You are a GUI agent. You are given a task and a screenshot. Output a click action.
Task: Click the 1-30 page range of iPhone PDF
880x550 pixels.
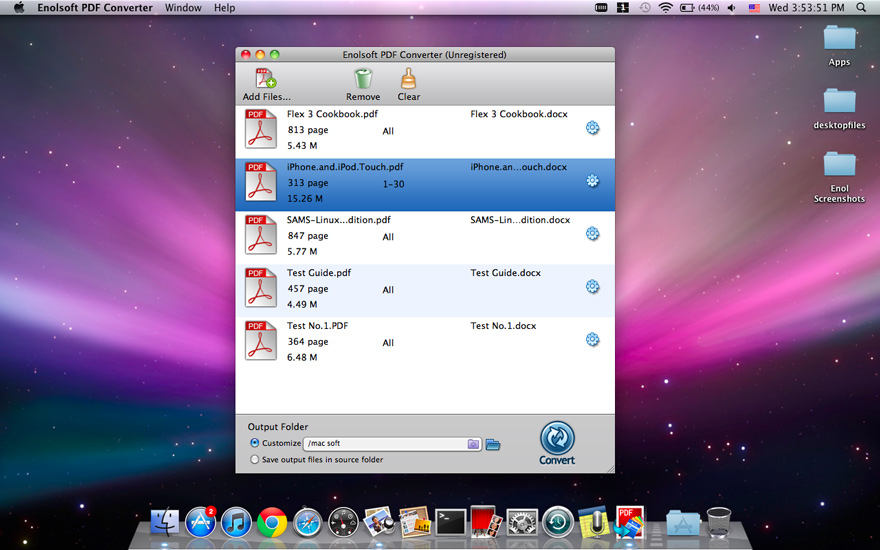(x=393, y=184)
